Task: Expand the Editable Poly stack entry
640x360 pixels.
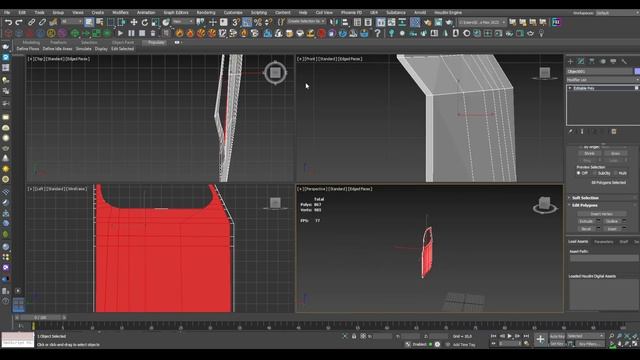Action: pyautogui.click(x=570, y=88)
